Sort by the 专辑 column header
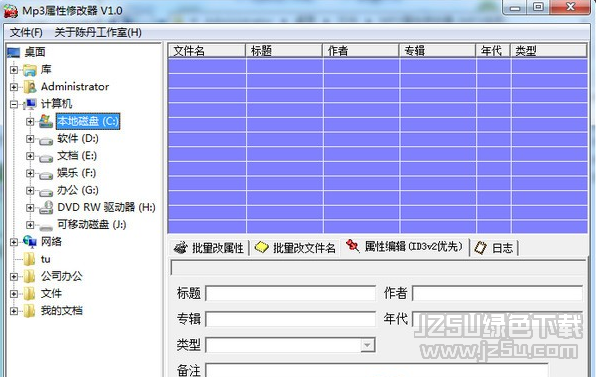Image resolution: width=596 pixels, height=377 pixels. (x=437, y=51)
